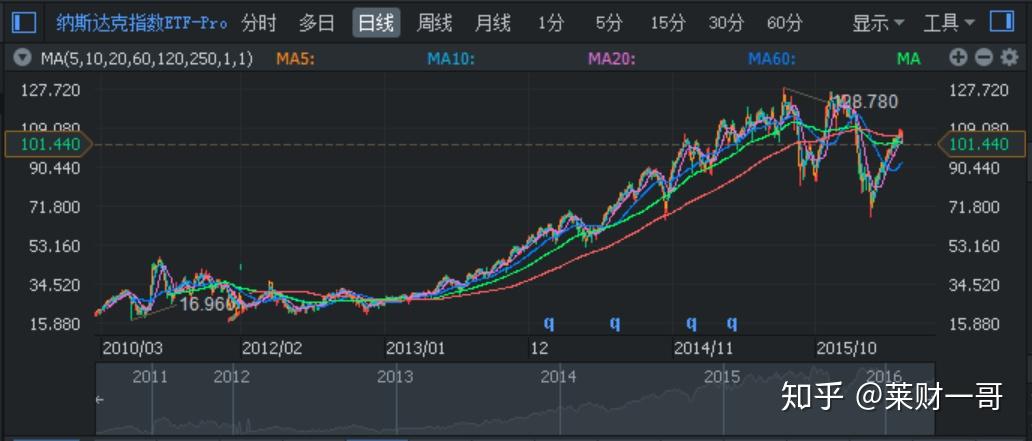The height and width of the screenshot is (441, 1032).
Task: Click the right 101.440 price tag
Action: [981, 144]
